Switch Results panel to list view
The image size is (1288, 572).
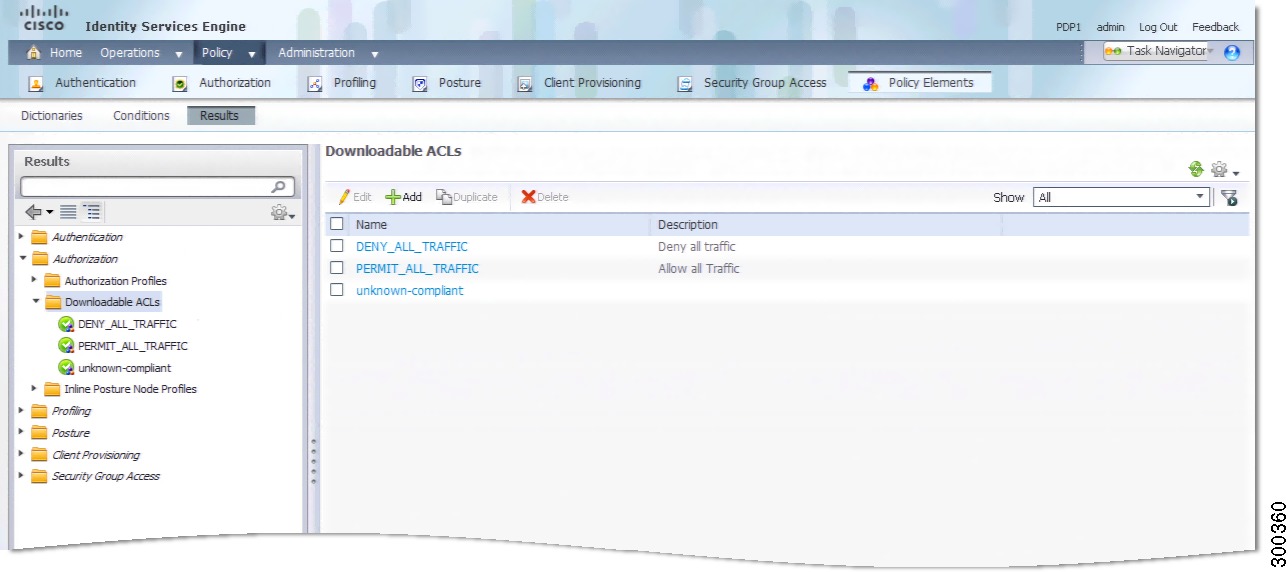(68, 212)
